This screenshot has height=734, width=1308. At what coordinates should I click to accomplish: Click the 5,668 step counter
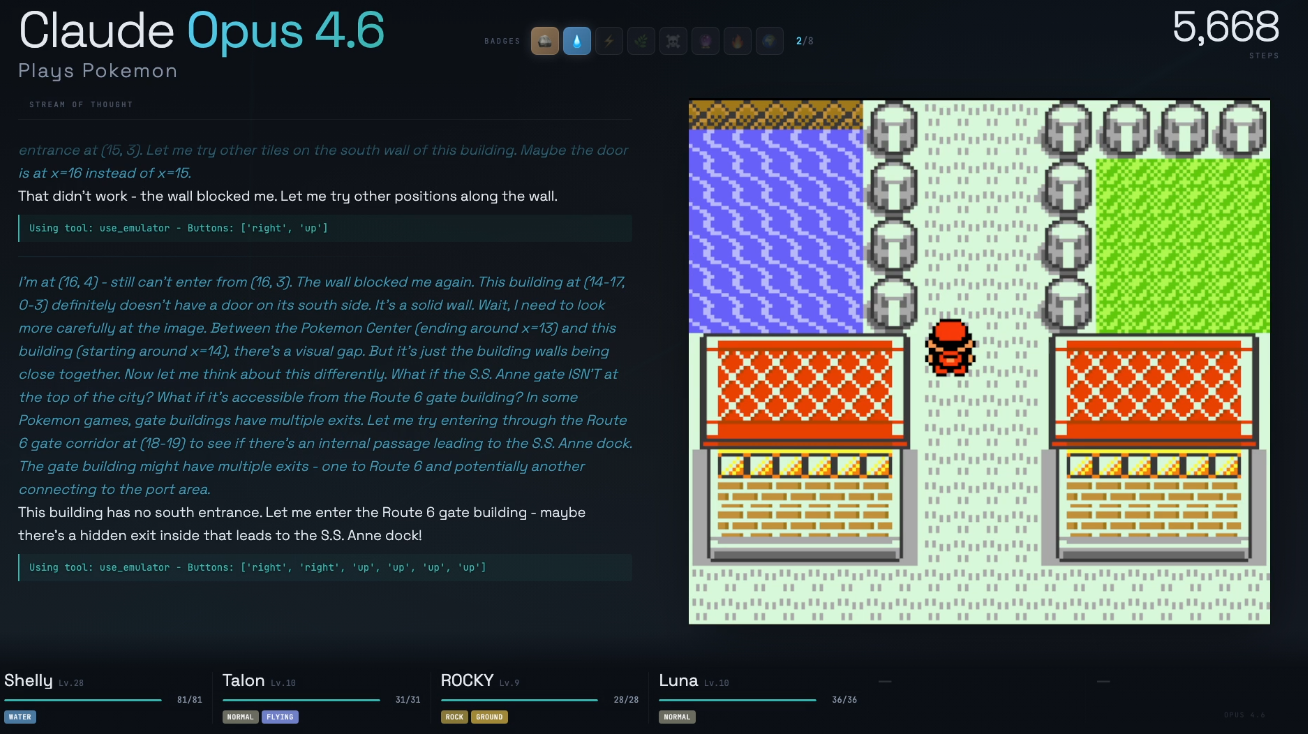pyautogui.click(x=1226, y=27)
